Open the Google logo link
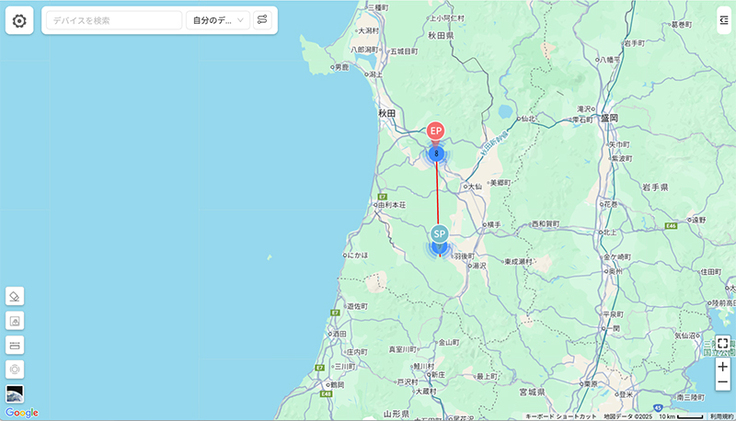The height and width of the screenshot is (421, 736). pos(22,413)
